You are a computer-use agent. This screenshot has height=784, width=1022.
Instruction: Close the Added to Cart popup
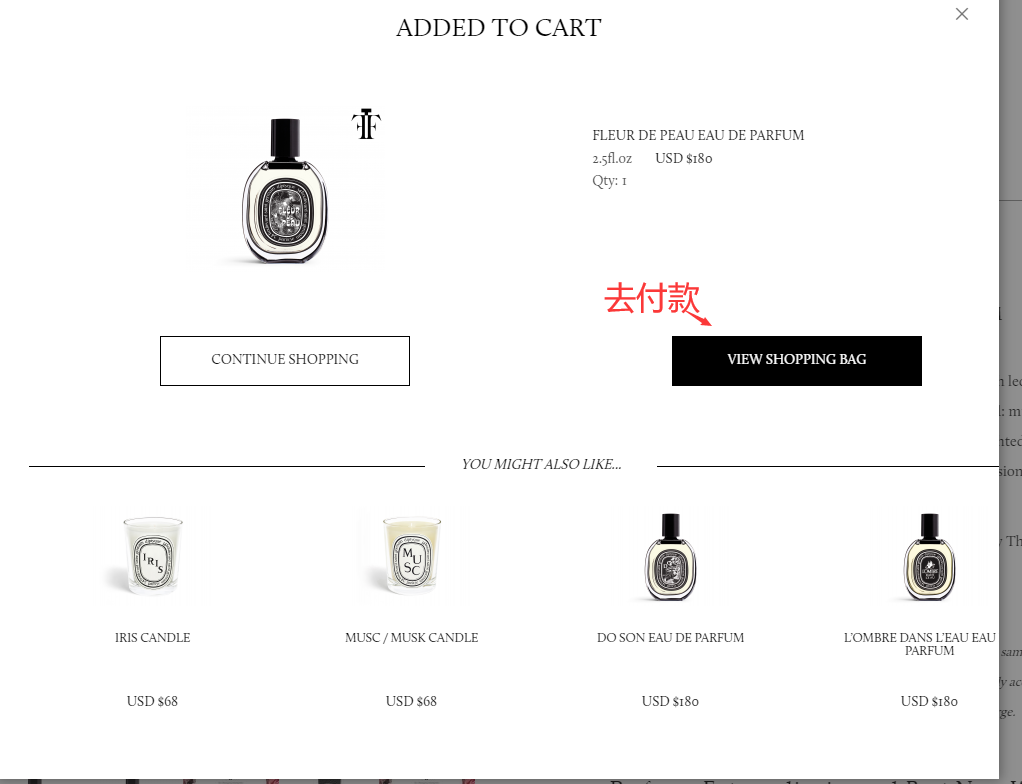pos(961,14)
